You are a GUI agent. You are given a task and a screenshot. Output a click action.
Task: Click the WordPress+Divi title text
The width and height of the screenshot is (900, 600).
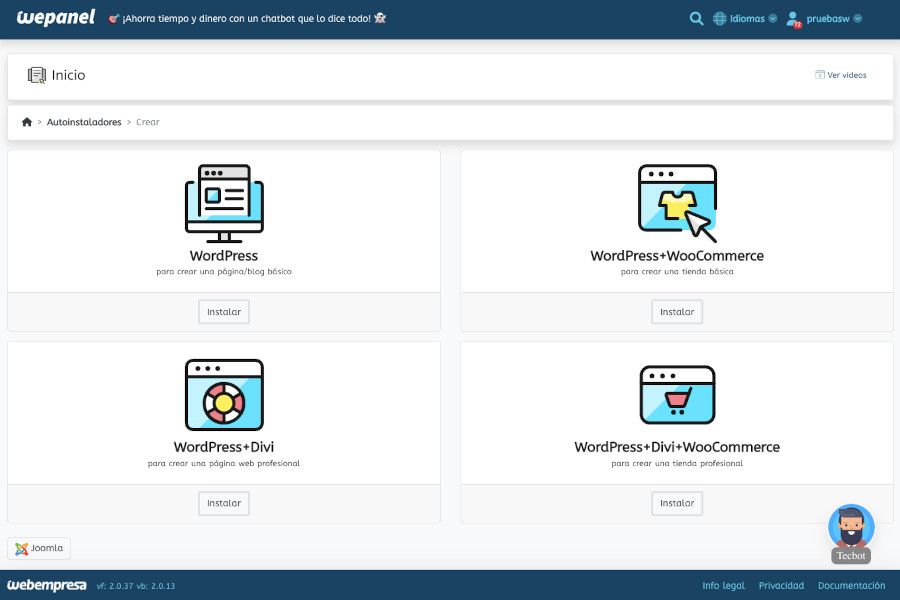click(224, 447)
